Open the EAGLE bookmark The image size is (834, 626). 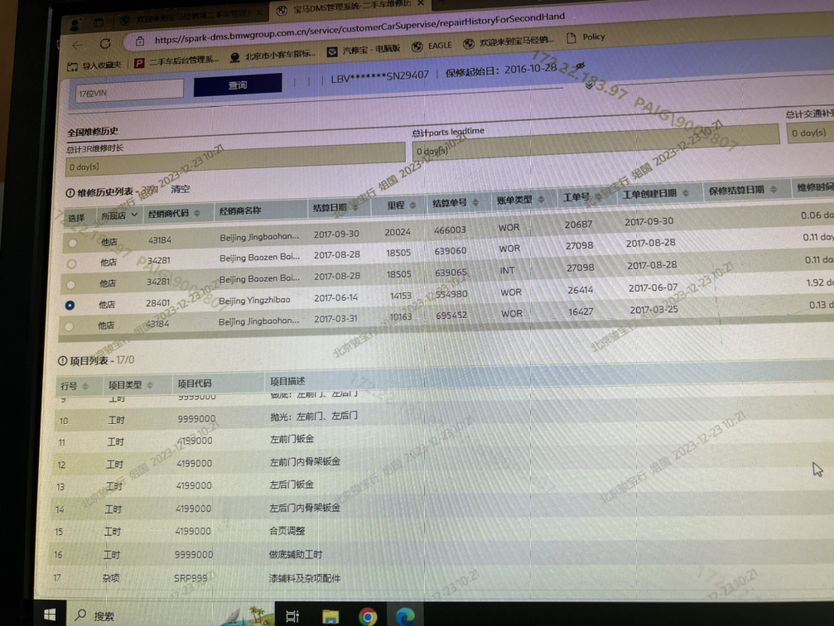pyautogui.click(x=432, y=46)
